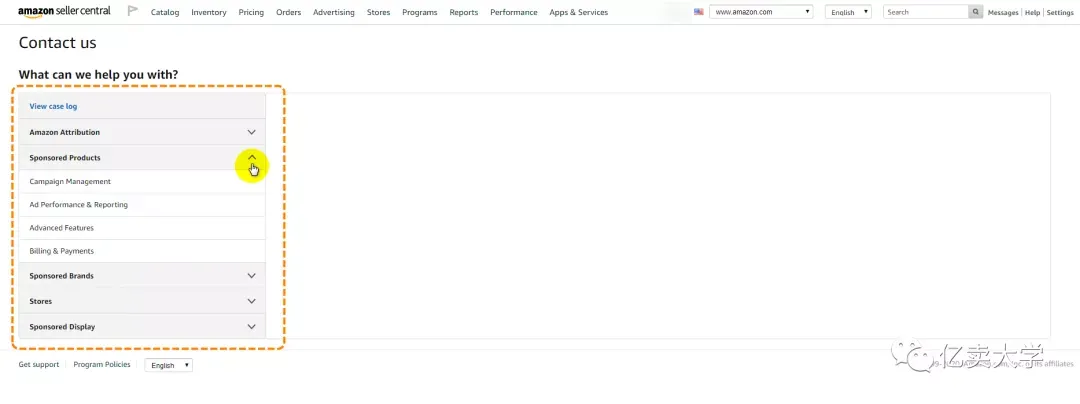Open the Program Policies footer link
The height and width of the screenshot is (404, 1080).
tap(102, 365)
